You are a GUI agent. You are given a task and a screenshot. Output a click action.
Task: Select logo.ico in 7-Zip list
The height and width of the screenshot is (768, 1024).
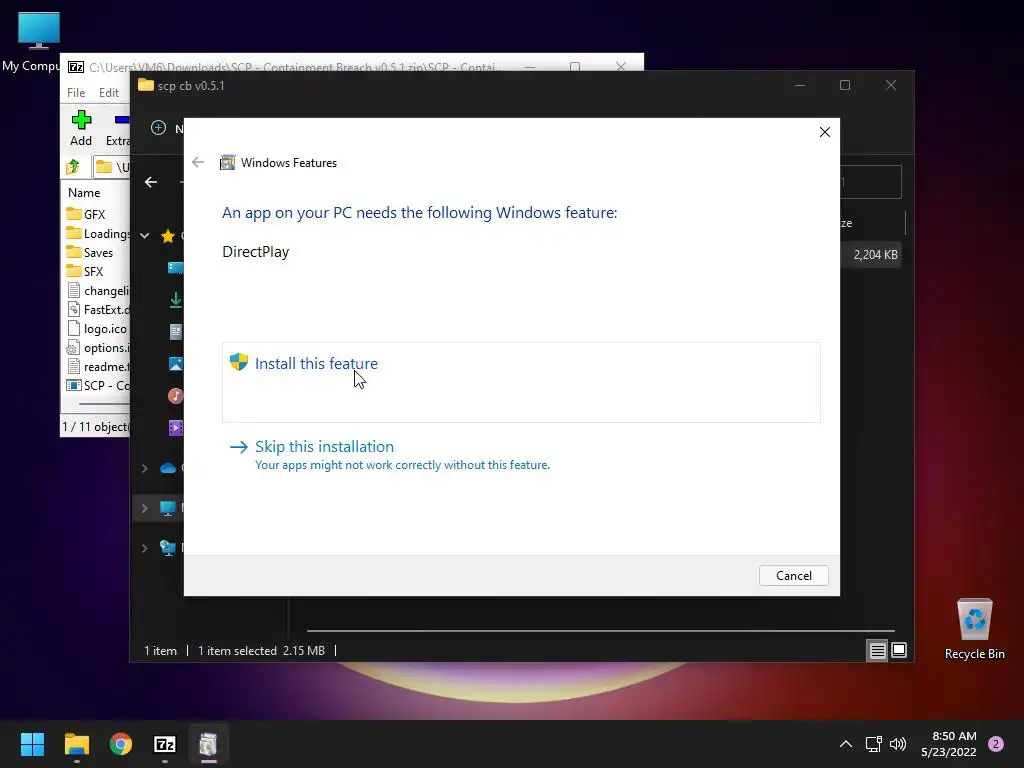(x=97, y=328)
